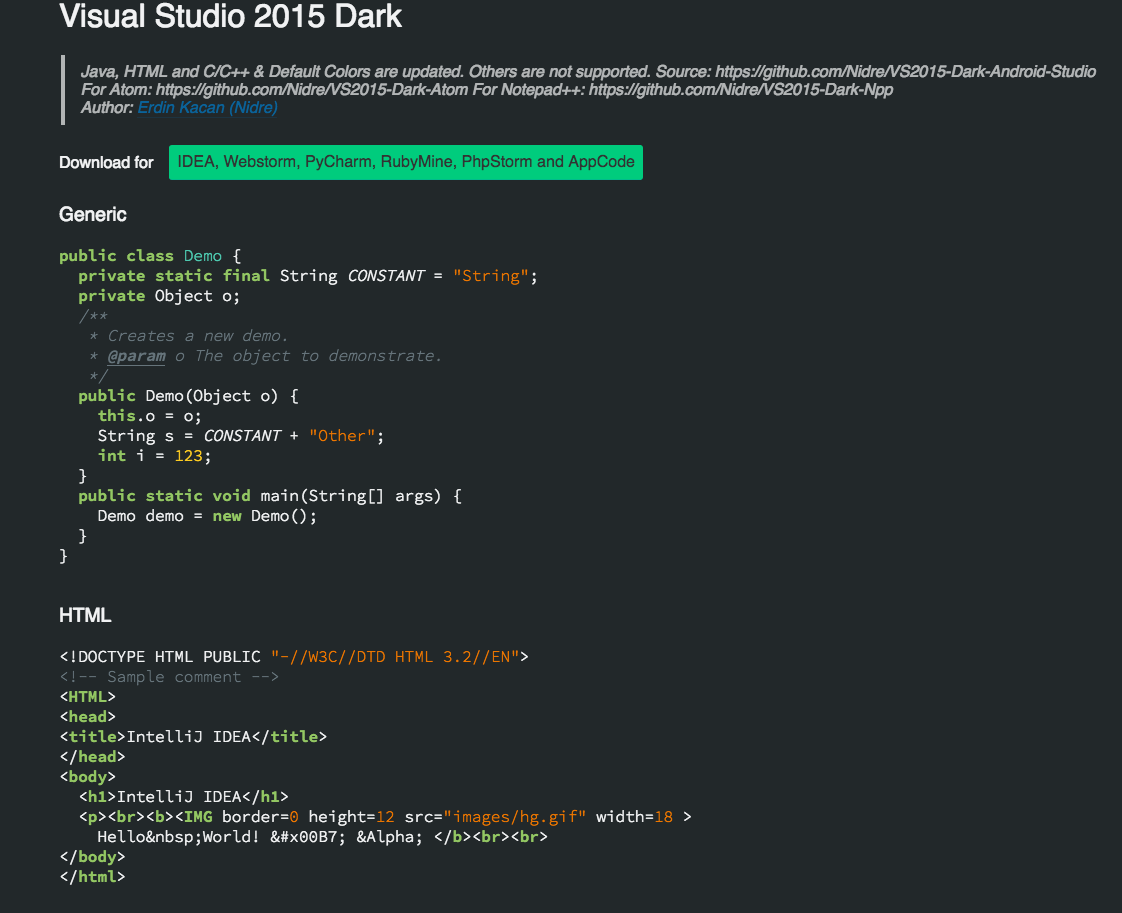Screen dimensions: 1122x913
Task: Click the '<title>IntelliJ IDEA</title>' line
Action: 193,737
